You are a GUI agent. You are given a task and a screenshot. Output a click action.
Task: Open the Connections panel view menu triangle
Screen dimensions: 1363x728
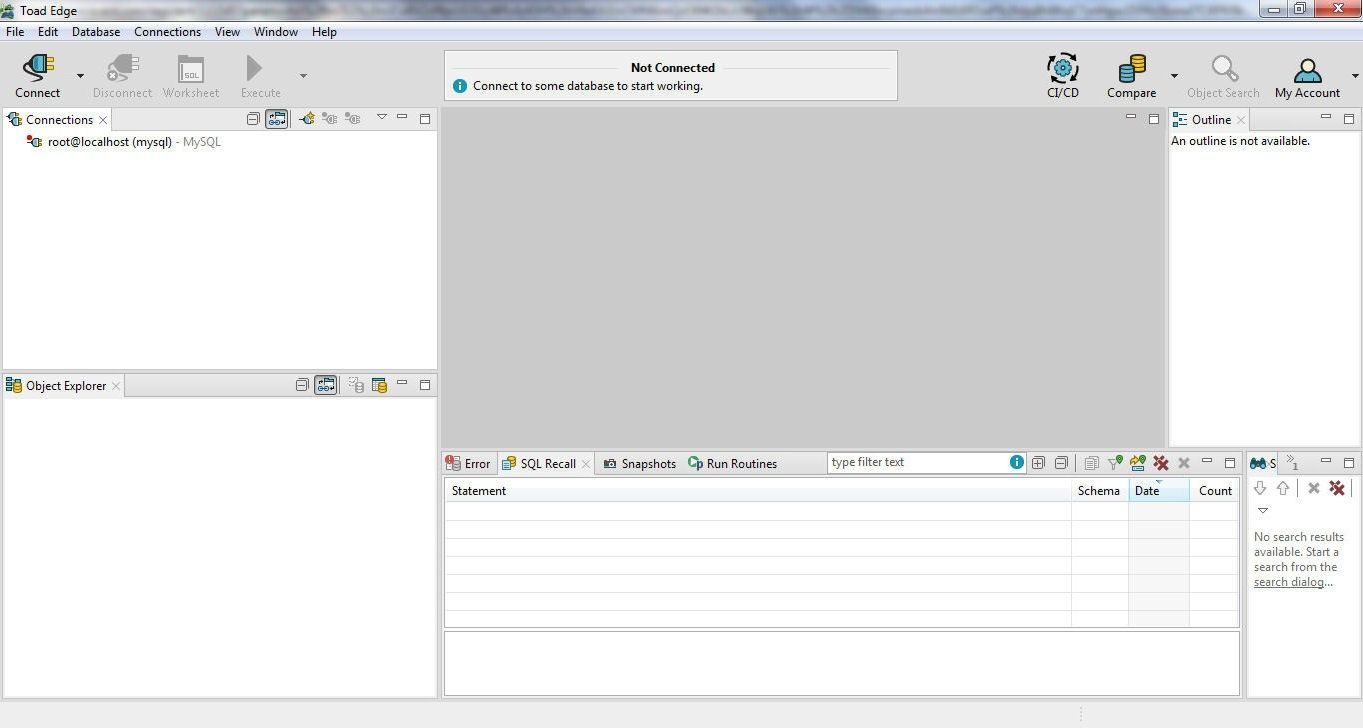point(381,118)
